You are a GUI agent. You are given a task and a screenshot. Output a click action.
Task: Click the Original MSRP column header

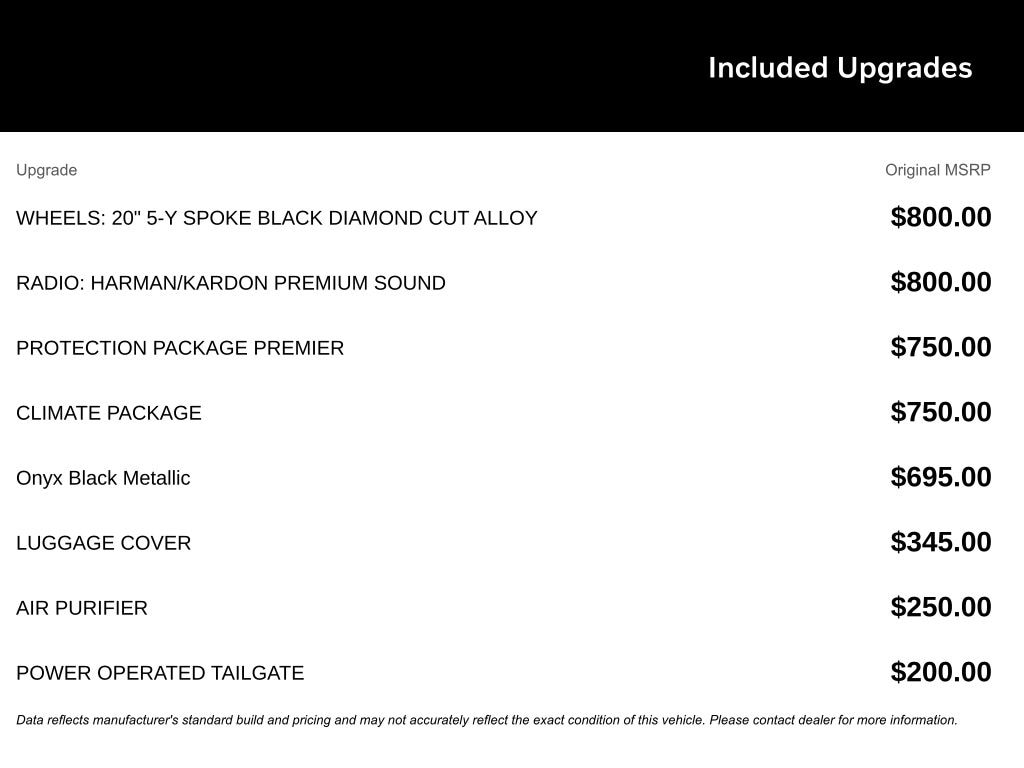point(937,170)
